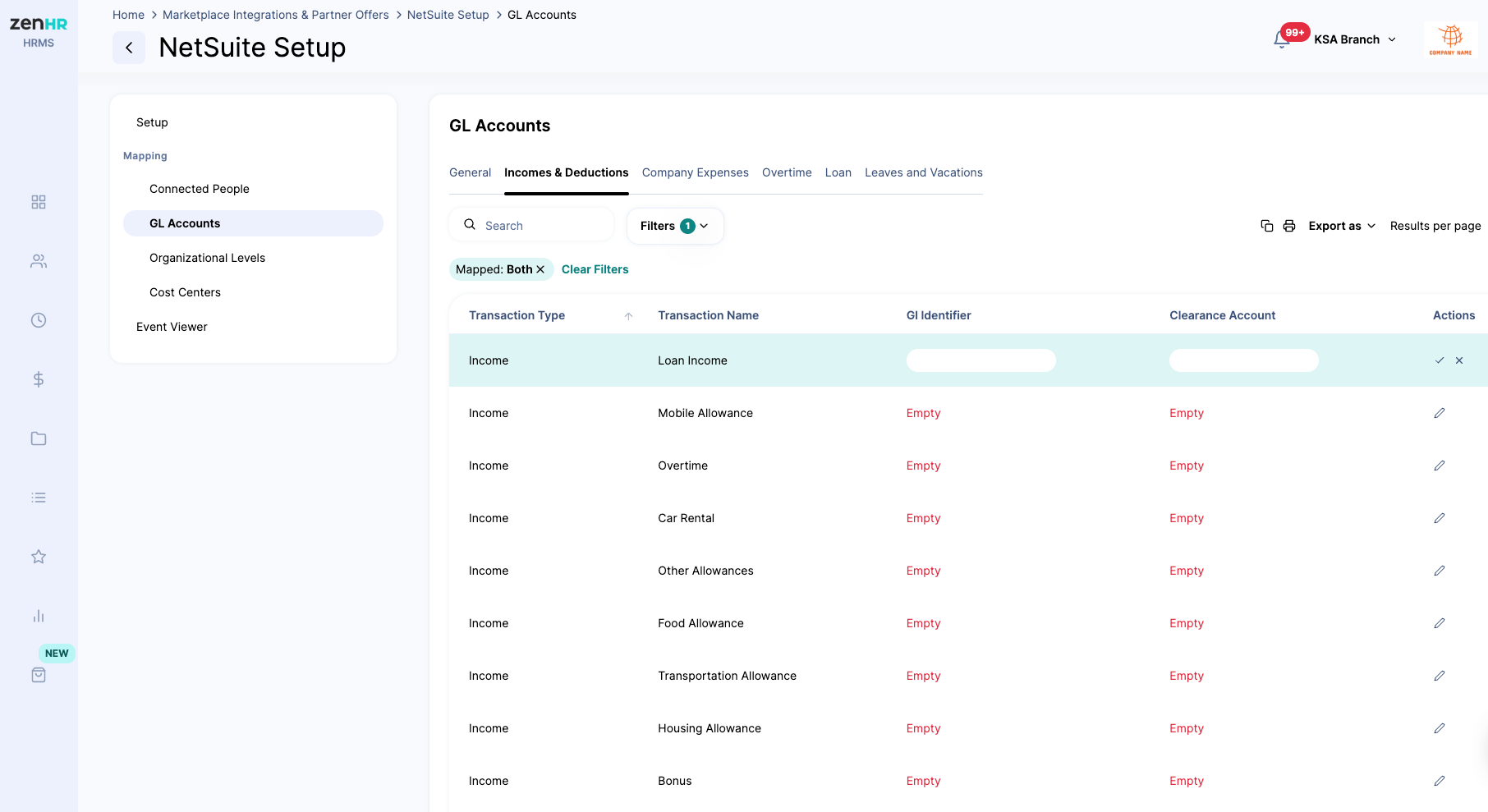The height and width of the screenshot is (812, 1488).
Task: Copy table using the copy icon
Action: click(1267, 226)
